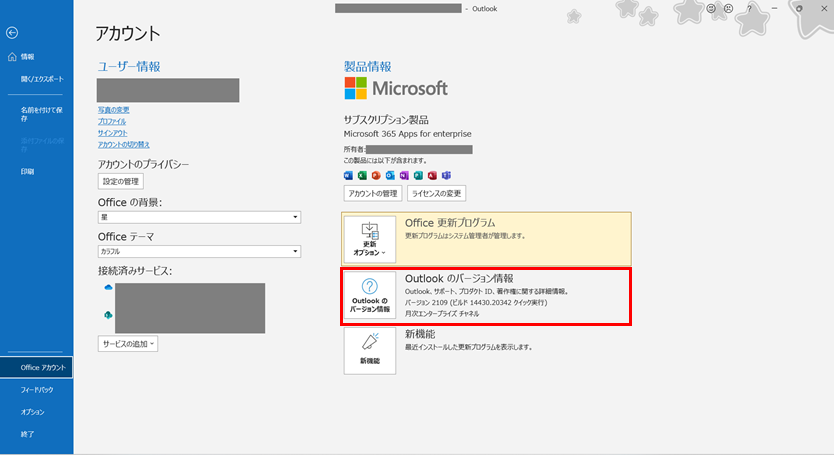Screen dimensions: 834x455
Task: Open フィードバック in the sidebar
Action: click(37, 390)
